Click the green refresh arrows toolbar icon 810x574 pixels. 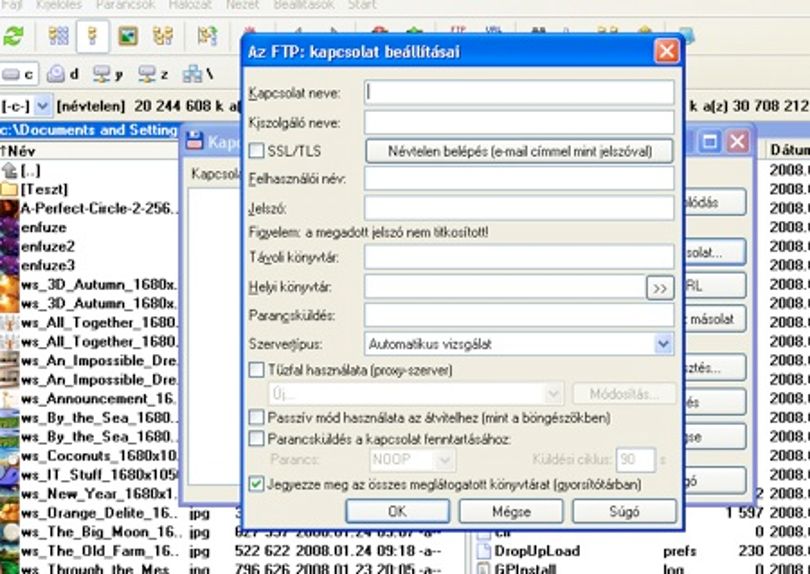[x=14, y=36]
